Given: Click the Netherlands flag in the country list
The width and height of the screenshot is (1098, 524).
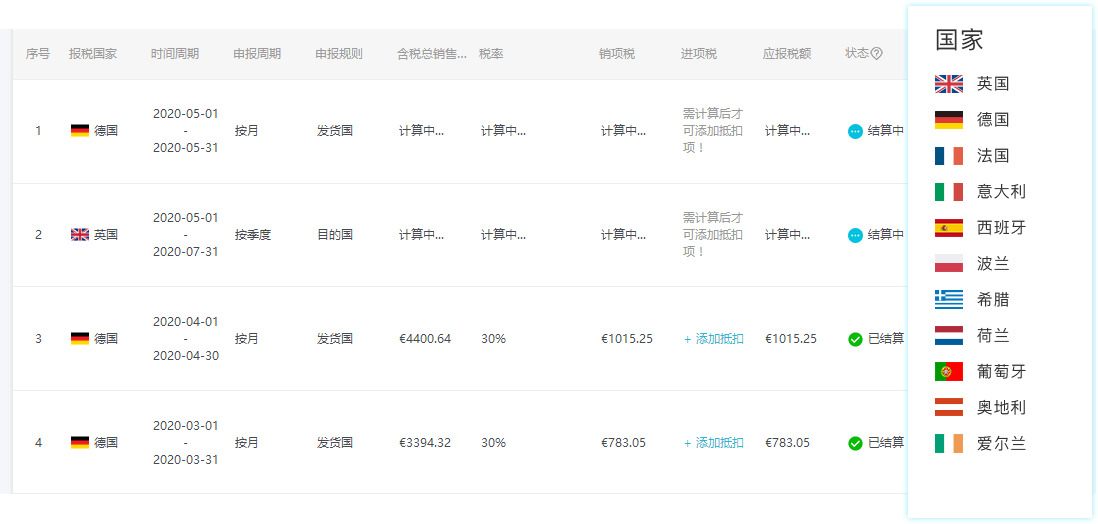Looking at the screenshot, I should [x=949, y=336].
